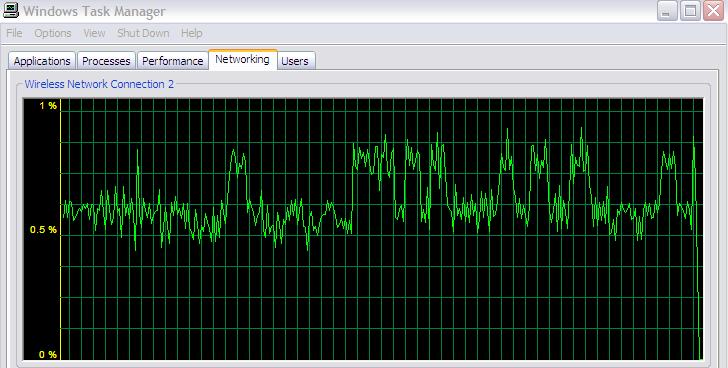Close the Windows Task Manager window
The height and width of the screenshot is (368, 728).
714,11
